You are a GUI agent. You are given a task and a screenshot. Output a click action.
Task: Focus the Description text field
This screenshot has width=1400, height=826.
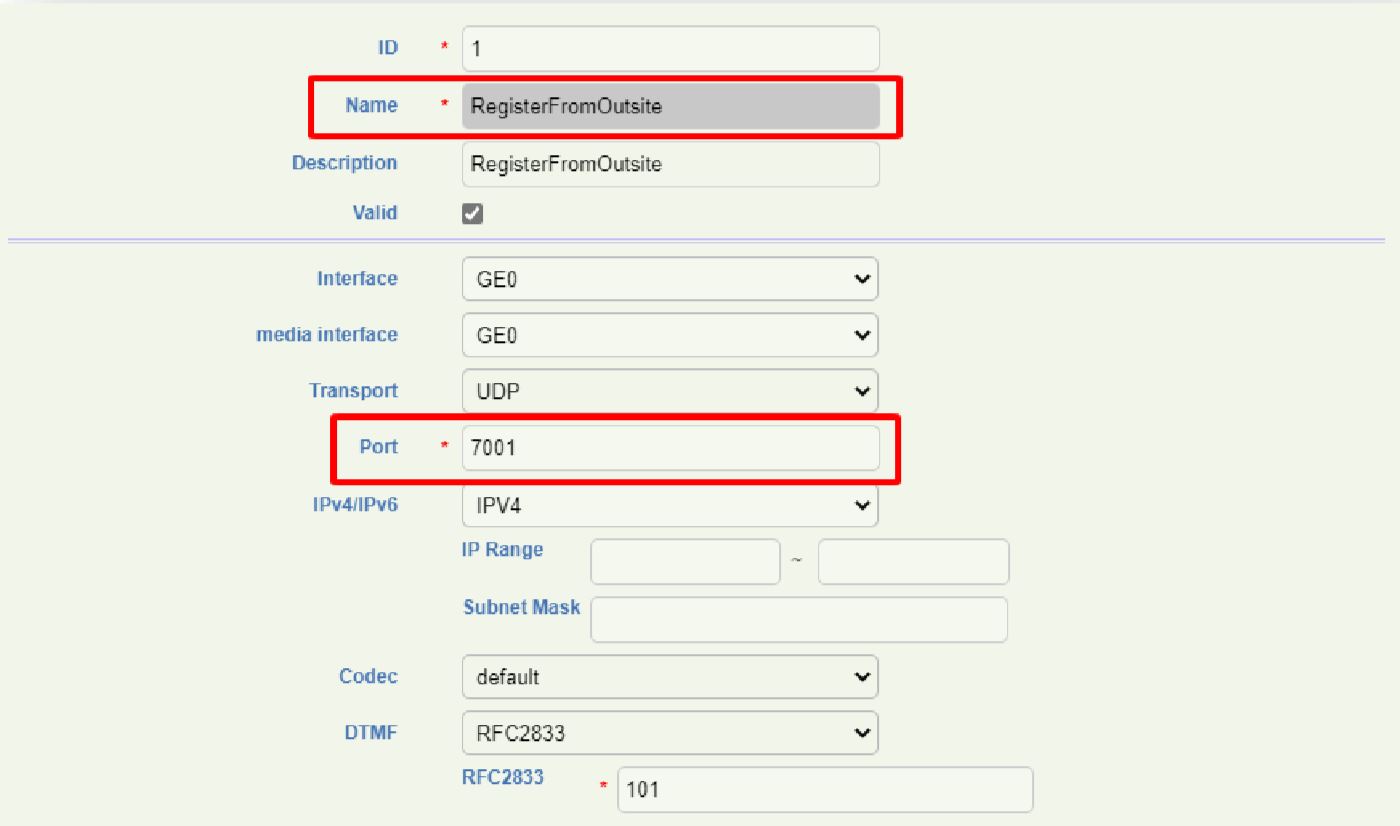click(x=670, y=164)
